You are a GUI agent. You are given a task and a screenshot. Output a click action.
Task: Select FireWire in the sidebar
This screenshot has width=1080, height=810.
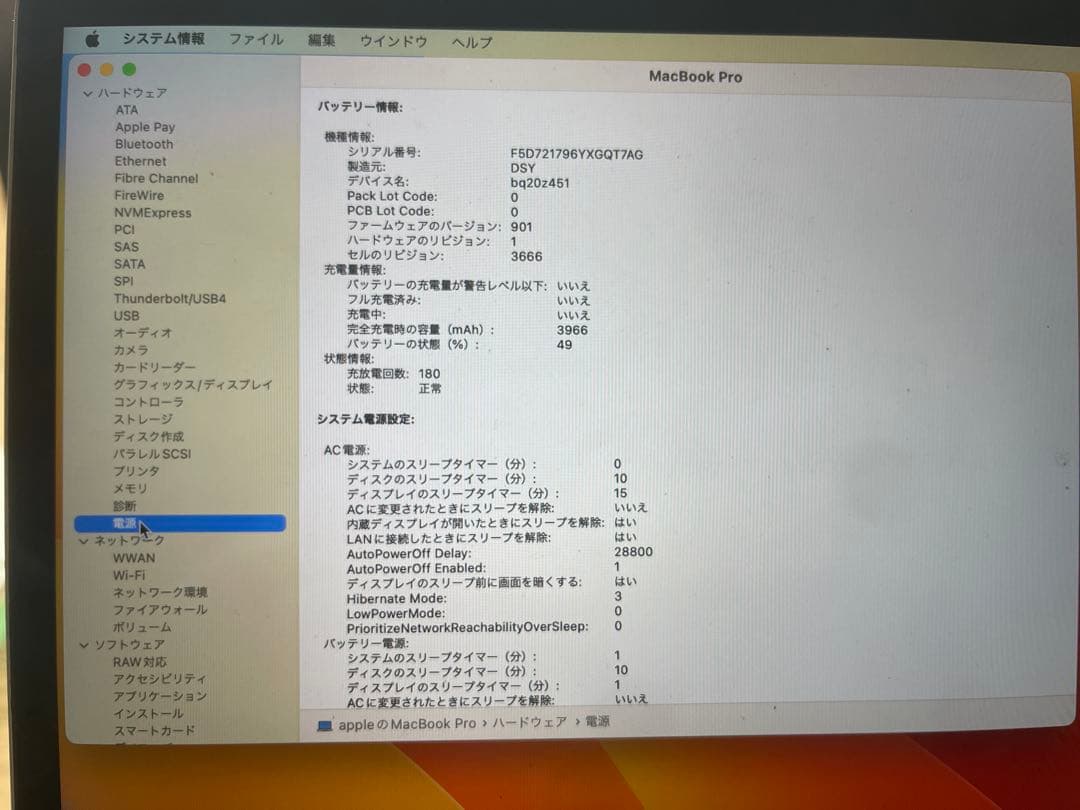(x=139, y=196)
